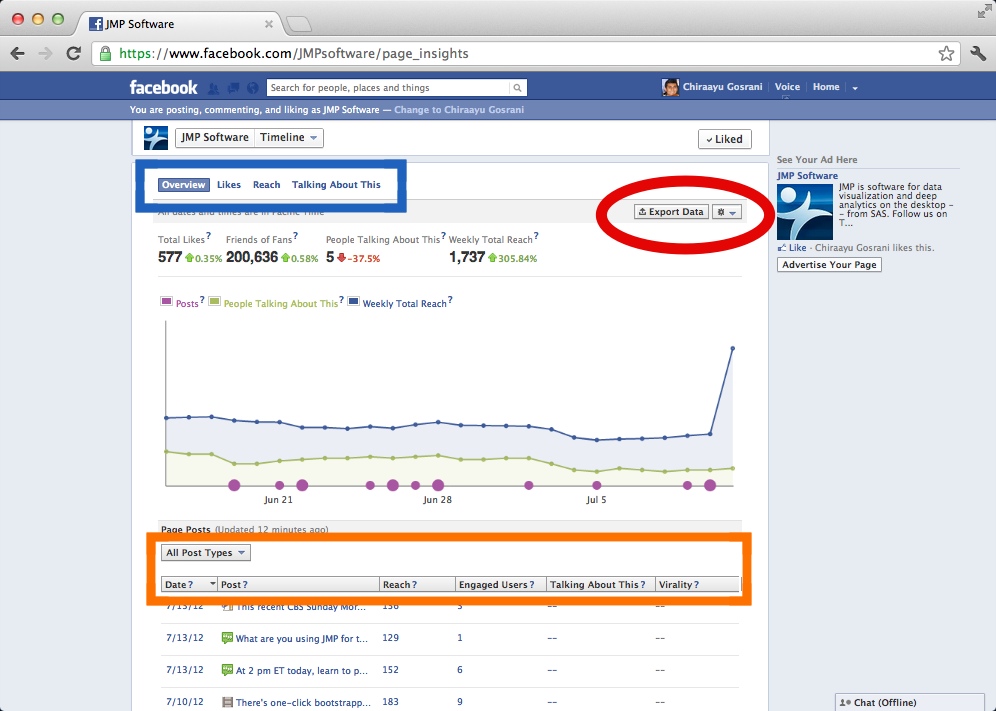Click the browser back arrow
The image size is (996, 711).
(x=18, y=53)
